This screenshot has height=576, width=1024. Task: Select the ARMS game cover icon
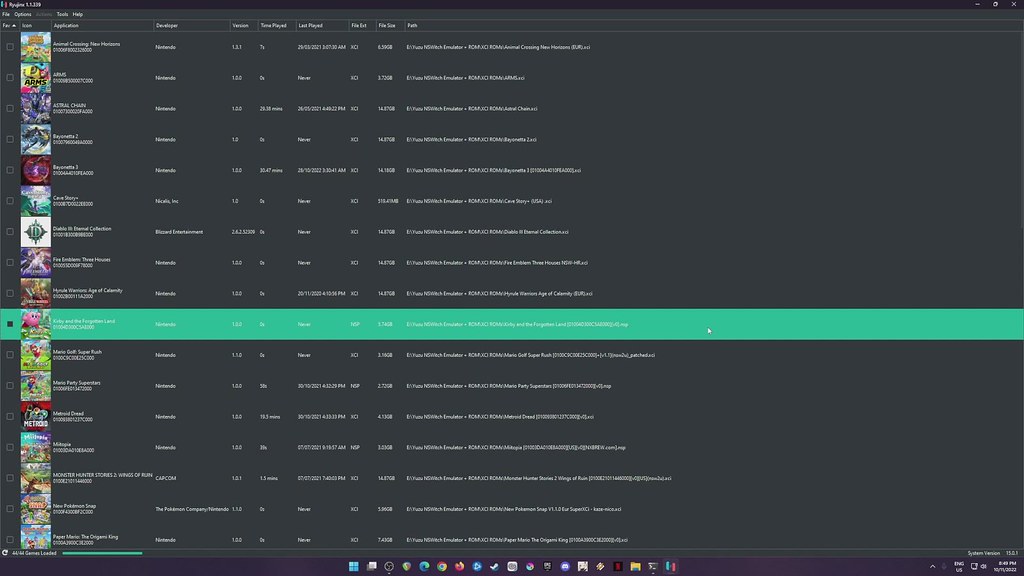tap(35, 78)
